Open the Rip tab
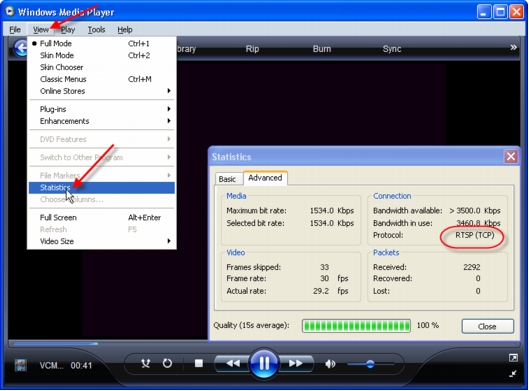 252,49
